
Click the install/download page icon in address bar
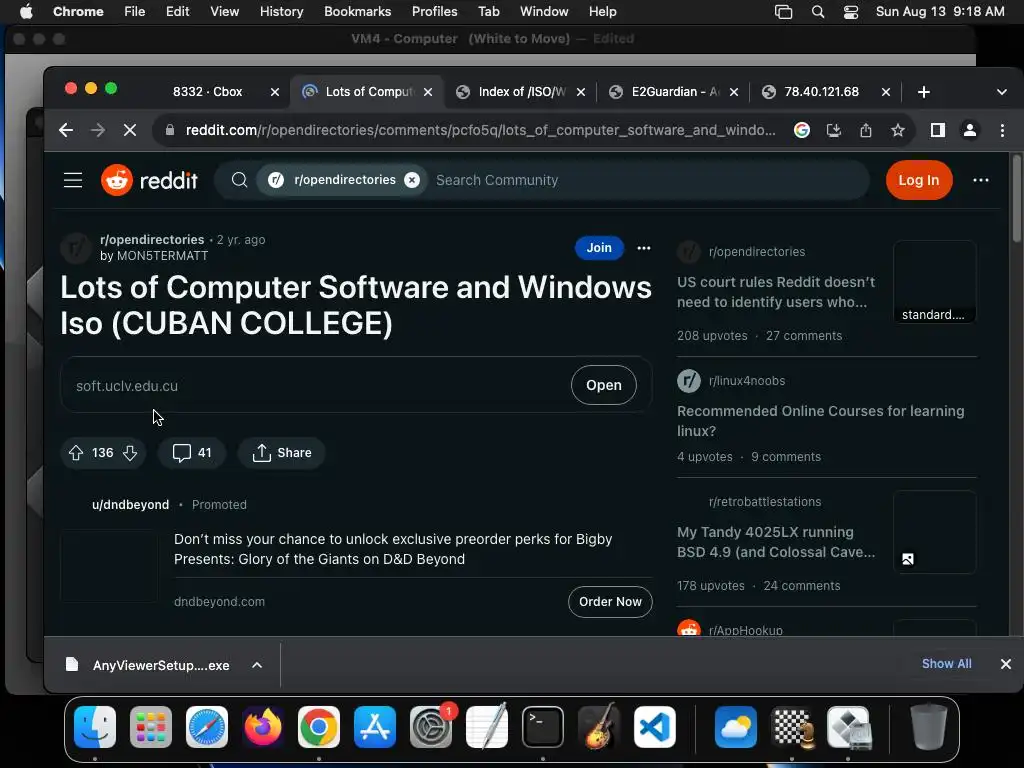834,130
